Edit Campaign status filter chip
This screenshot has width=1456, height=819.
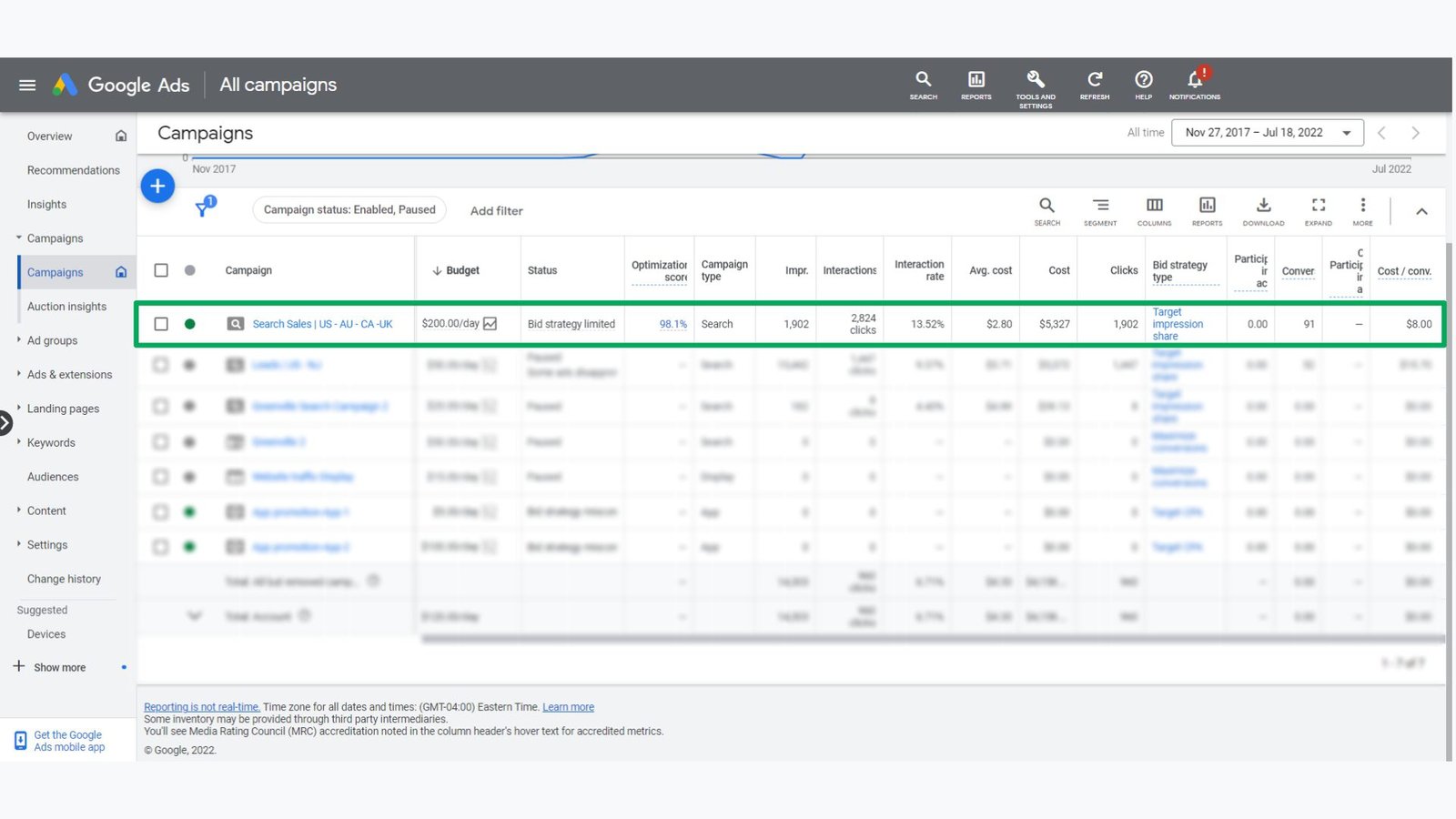tap(349, 210)
